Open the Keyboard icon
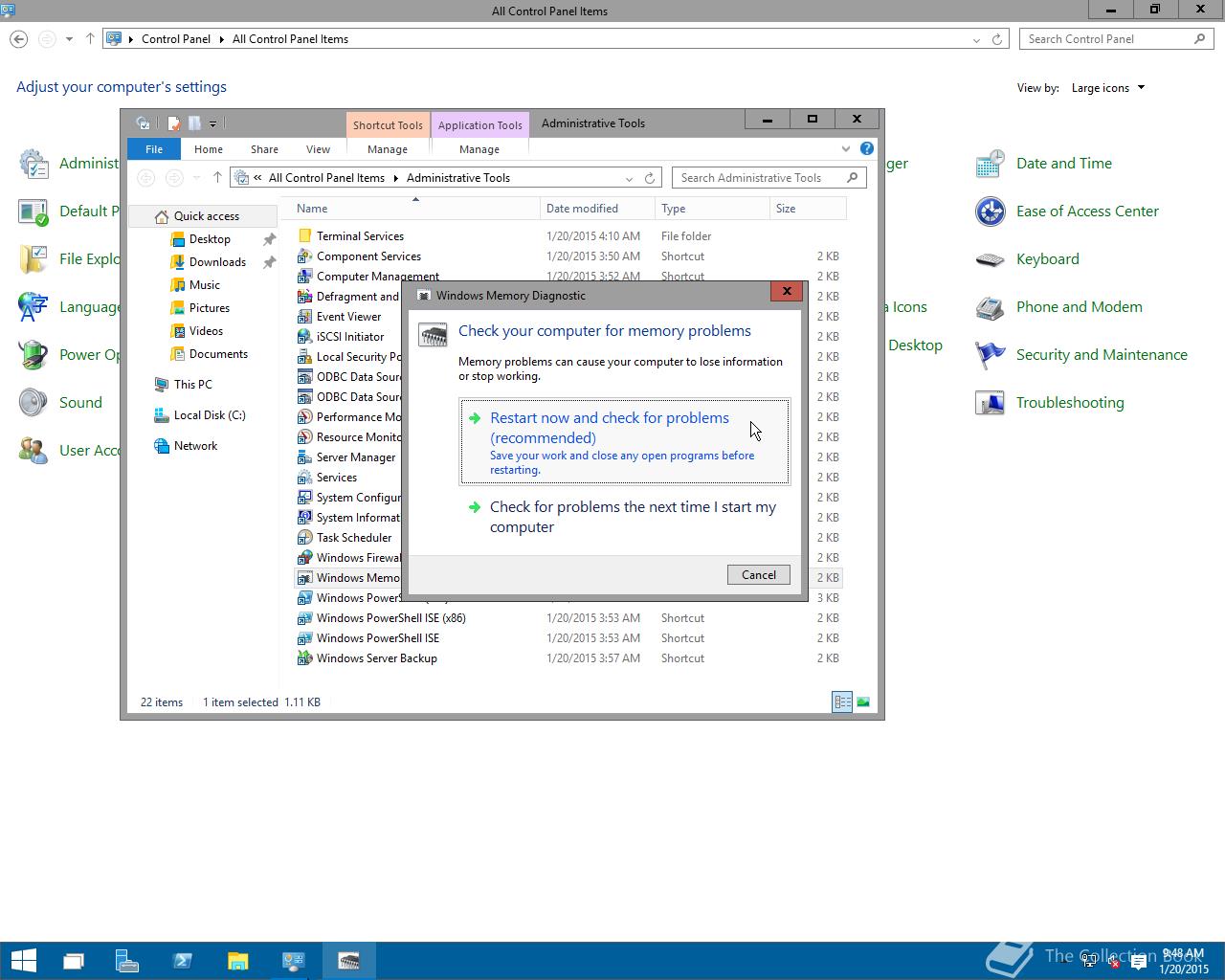 click(x=1027, y=259)
